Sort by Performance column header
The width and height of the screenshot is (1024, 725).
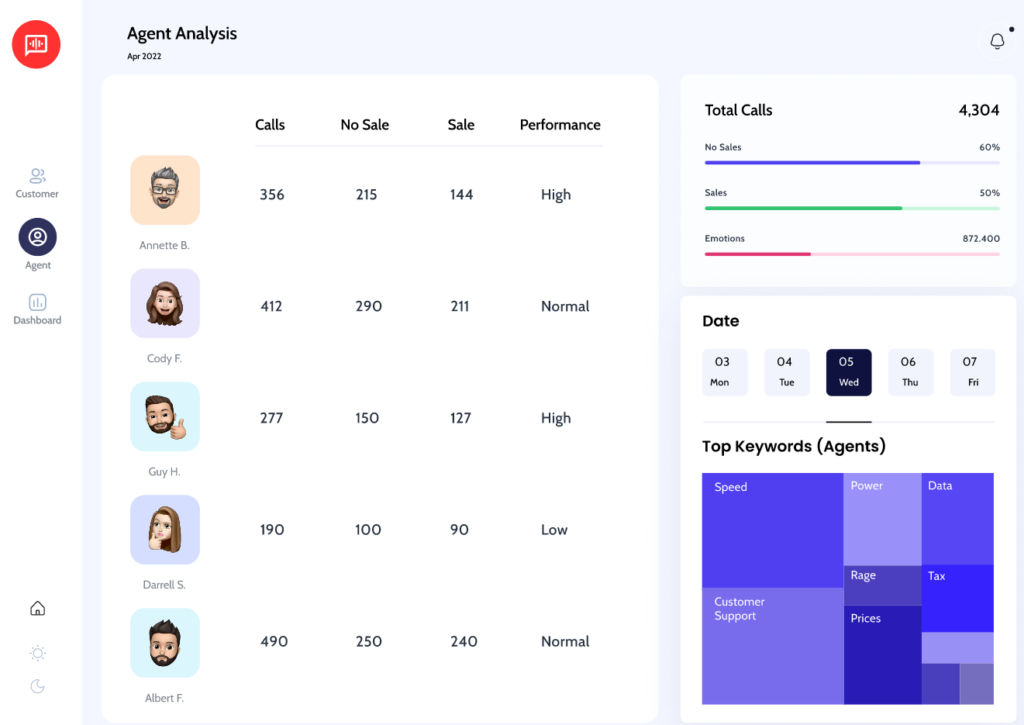(560, 125)
